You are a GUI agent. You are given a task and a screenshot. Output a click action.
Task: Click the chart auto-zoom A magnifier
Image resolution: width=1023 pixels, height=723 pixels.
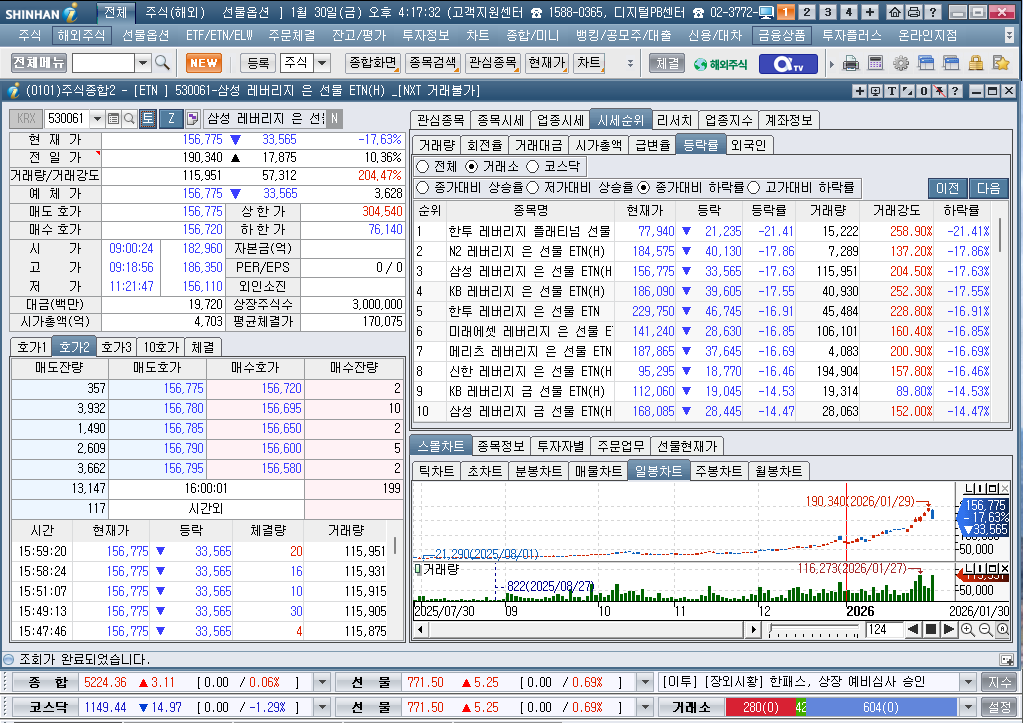[1003, 629]
